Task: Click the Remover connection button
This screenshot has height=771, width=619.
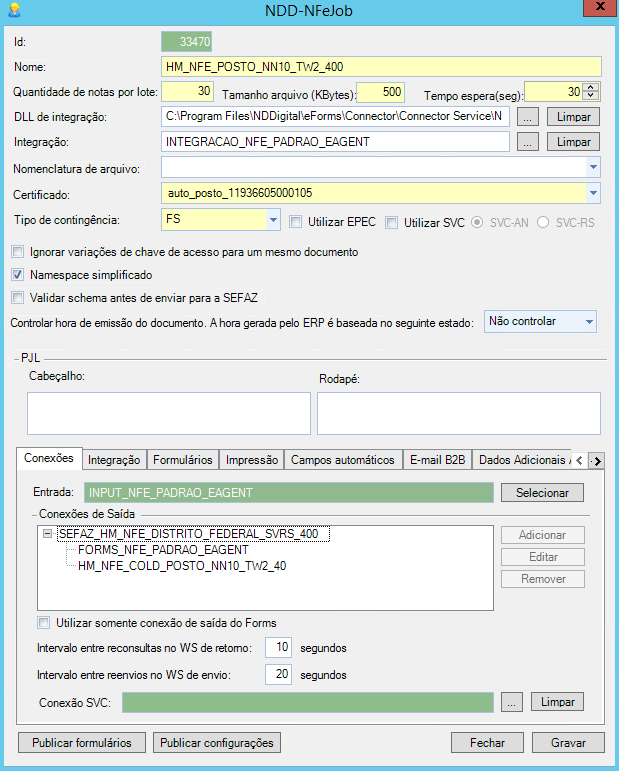Action: tap(543, 579)
